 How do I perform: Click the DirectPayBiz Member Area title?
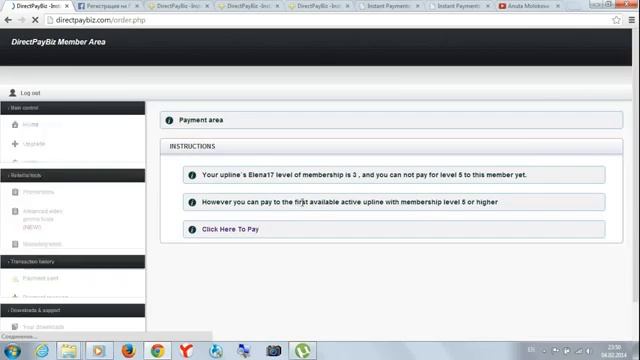pyautogui.click(x=58, y=42)
